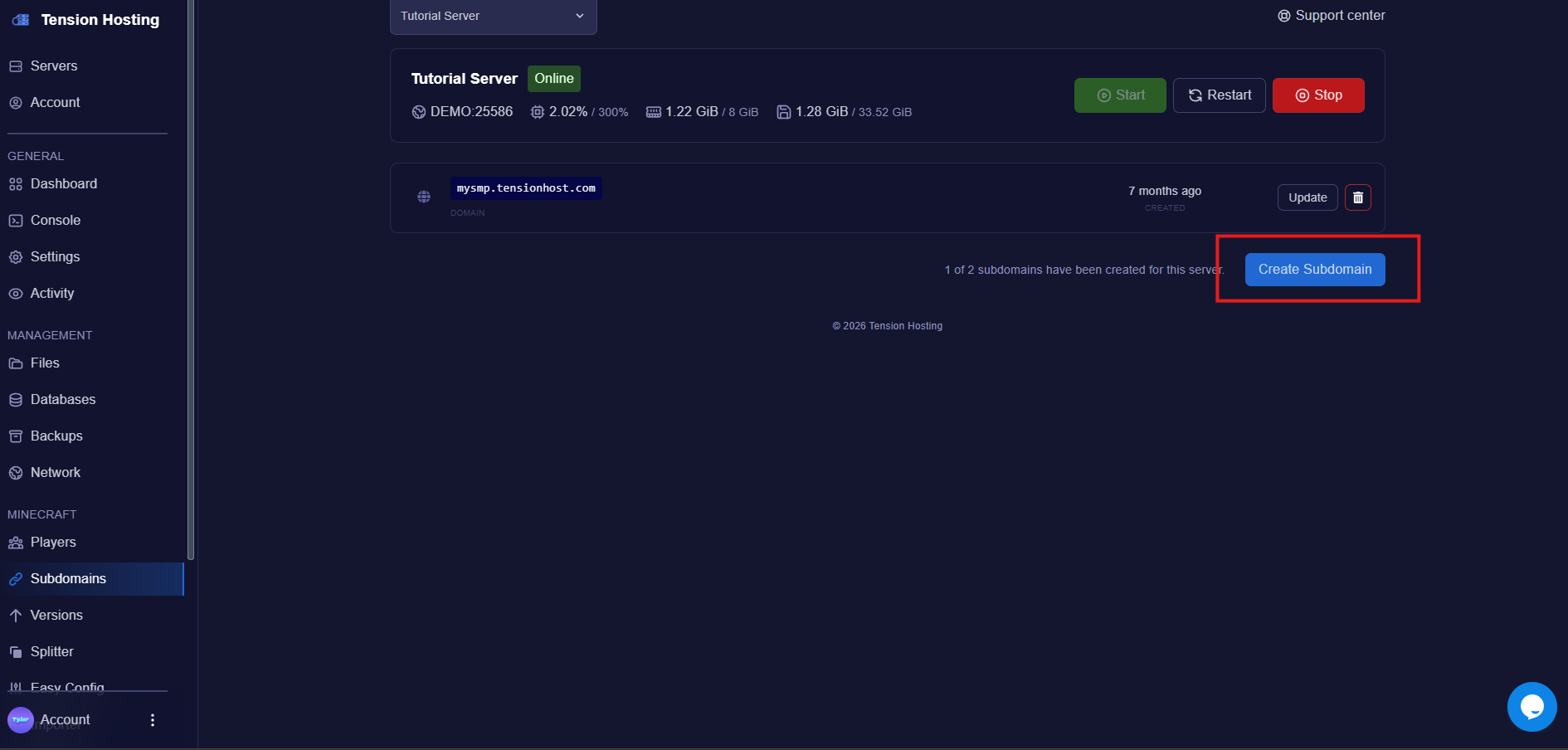Click the Console sidebar icon

[x=16, y=220]
